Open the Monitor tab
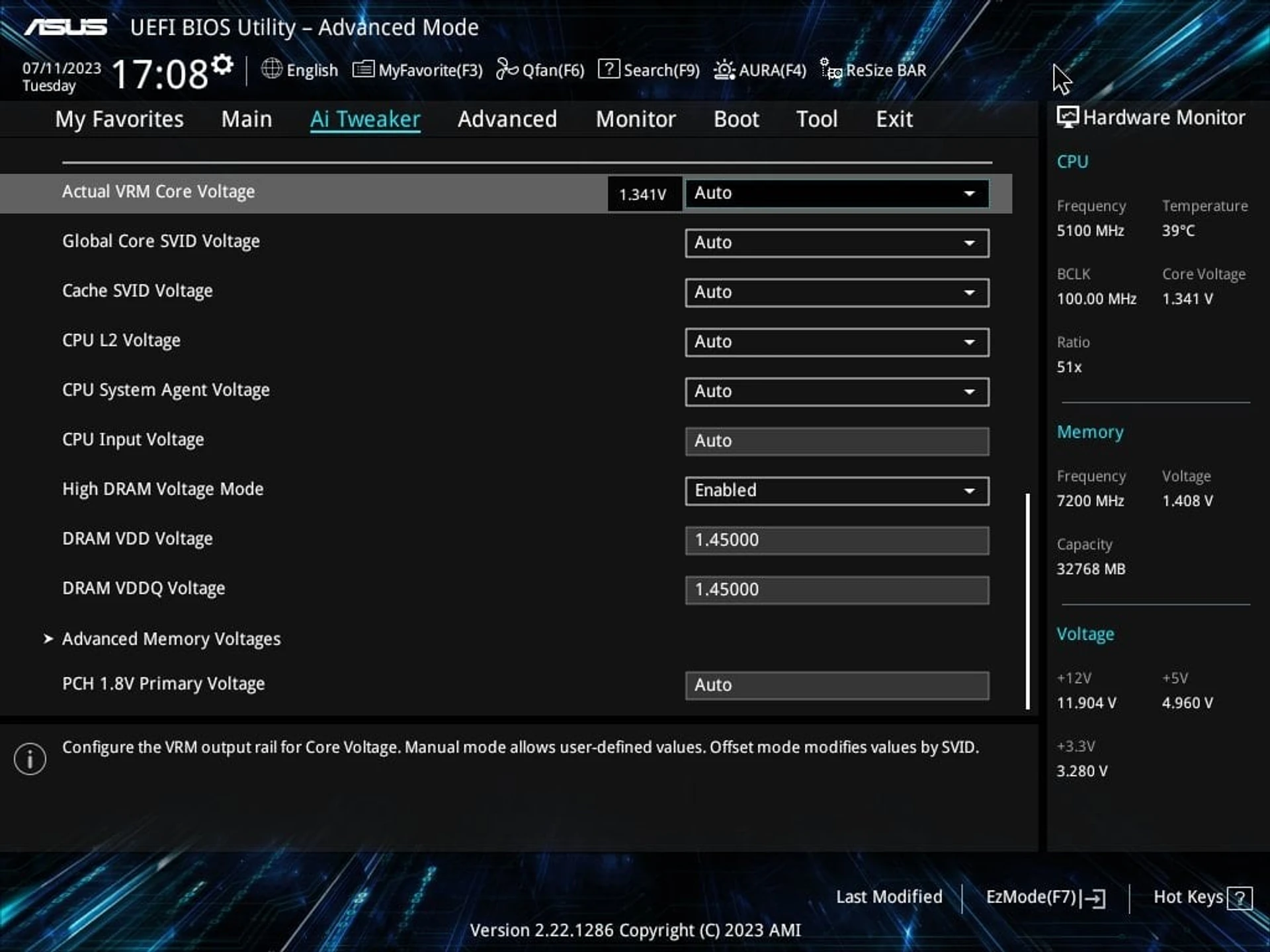Image resolution: width=1270 pixels, height=952 pixels. 636,119
